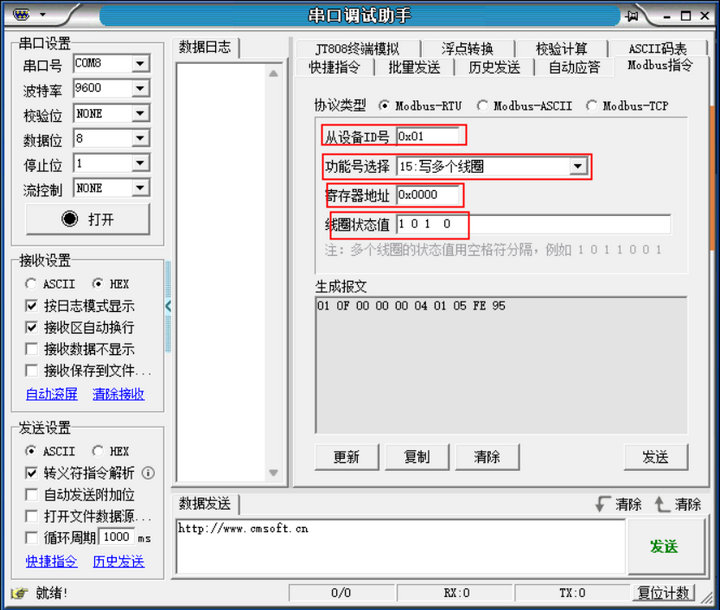Select the 数据日志 tab
This screenshot has width=720, height=610.
[x=205, y=47]
